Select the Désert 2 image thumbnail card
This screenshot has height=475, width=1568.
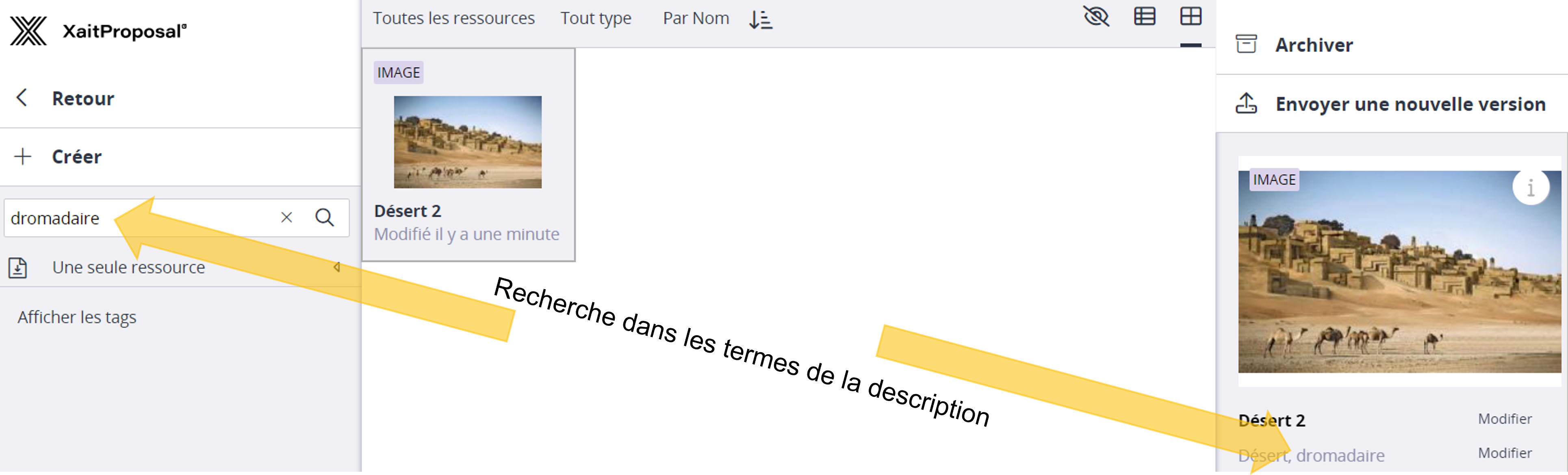(x=468, y=142)
